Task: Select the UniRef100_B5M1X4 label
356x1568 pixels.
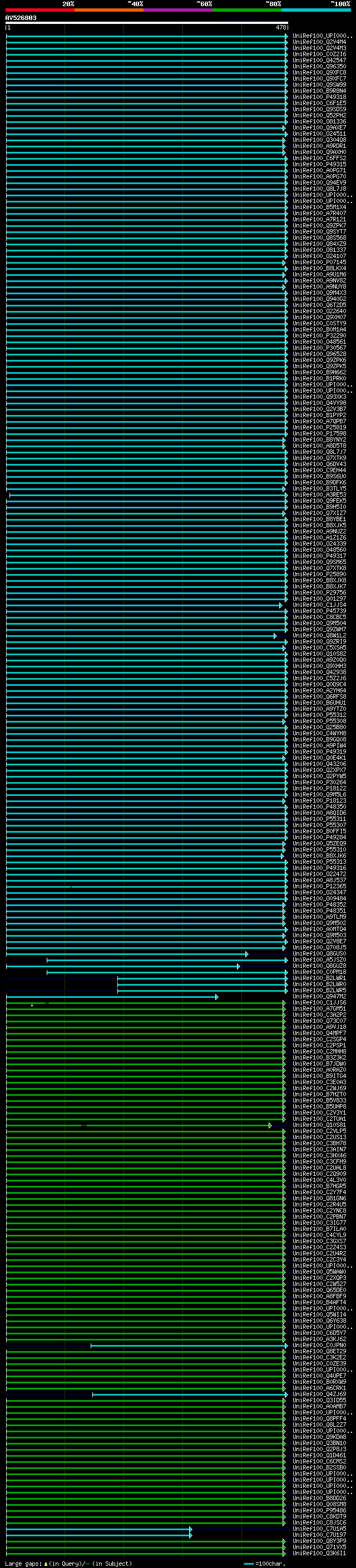Action: click(x=319, y=207)
